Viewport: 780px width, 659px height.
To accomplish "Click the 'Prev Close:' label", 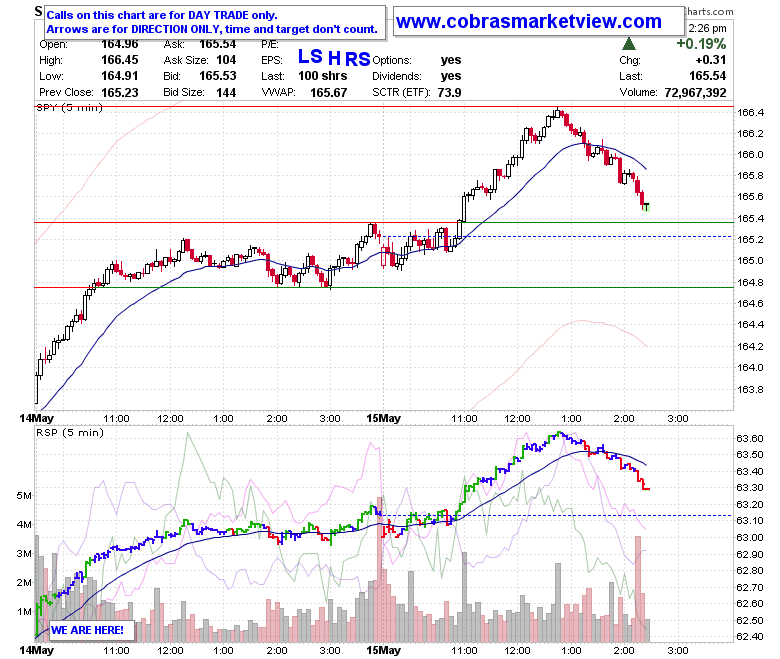I will pyautogui.click(x=66, y=93).
